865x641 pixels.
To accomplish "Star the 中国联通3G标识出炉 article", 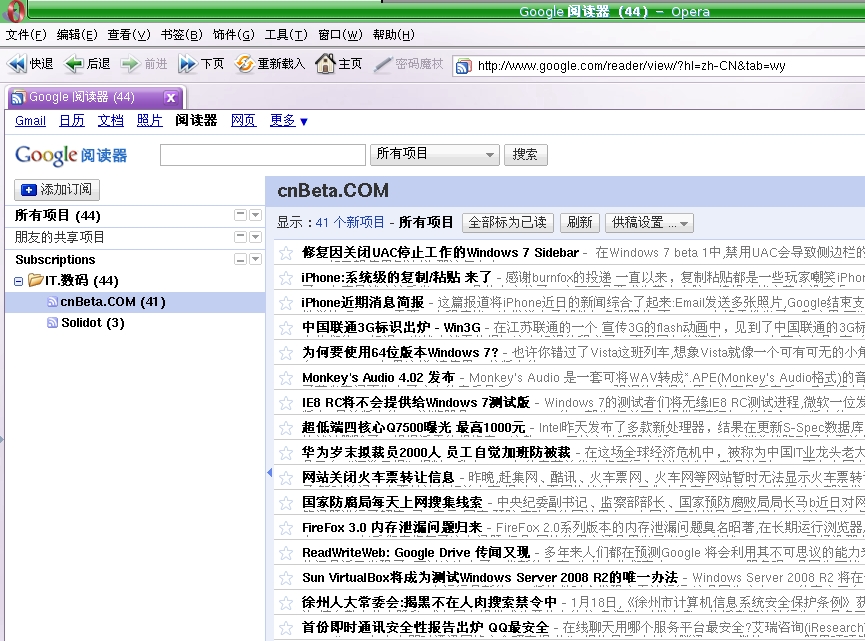I will (286, 328).
